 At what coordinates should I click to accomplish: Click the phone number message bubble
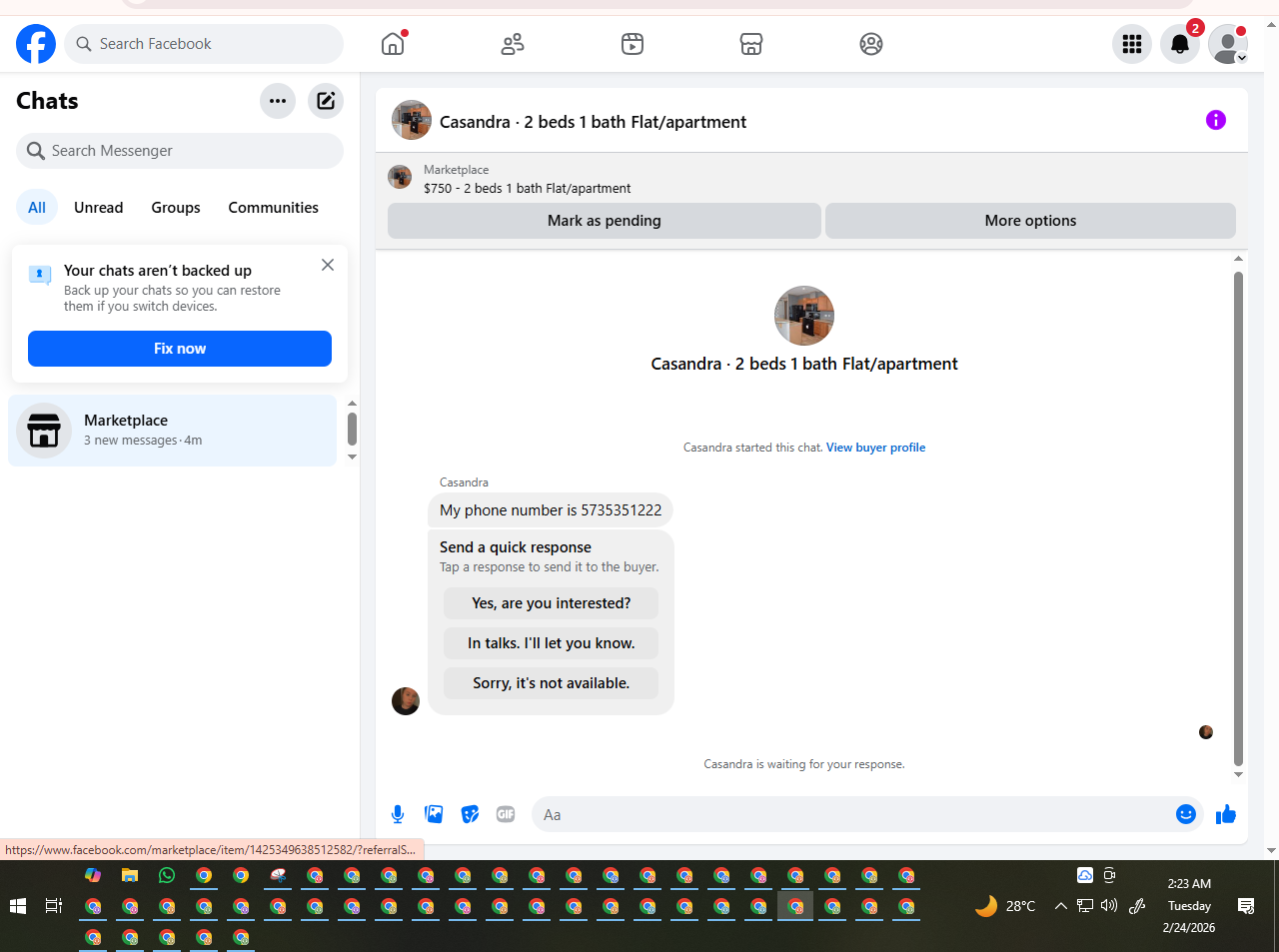click(551, 510)
